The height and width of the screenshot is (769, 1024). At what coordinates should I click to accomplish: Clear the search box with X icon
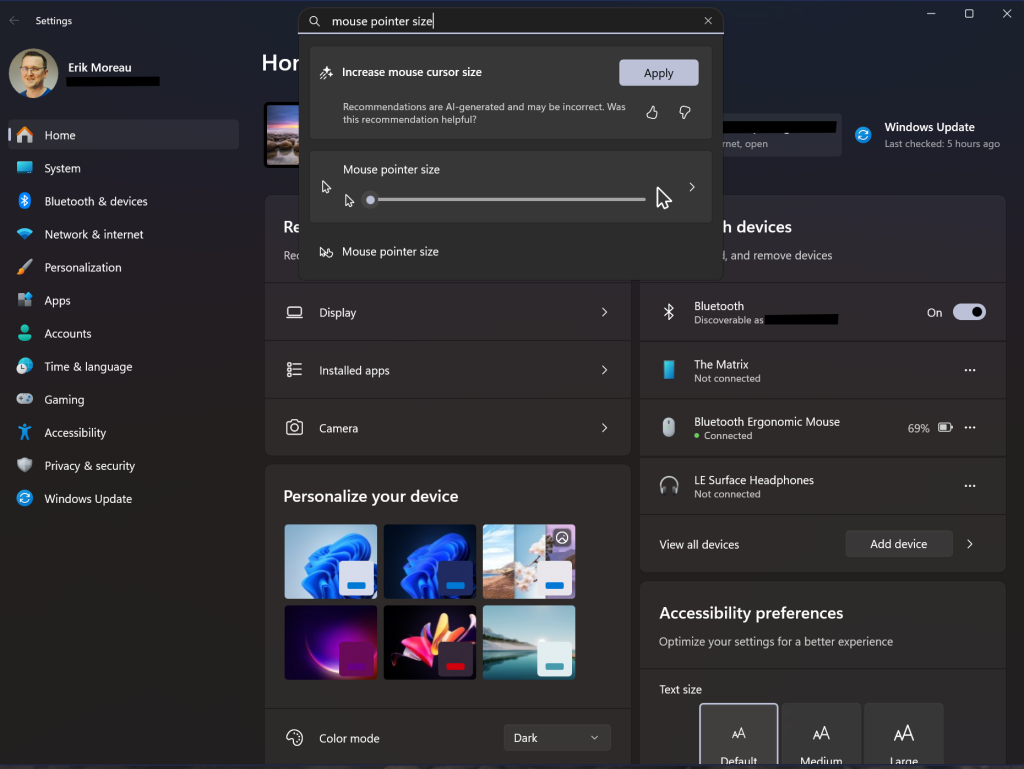pos(708,21)
